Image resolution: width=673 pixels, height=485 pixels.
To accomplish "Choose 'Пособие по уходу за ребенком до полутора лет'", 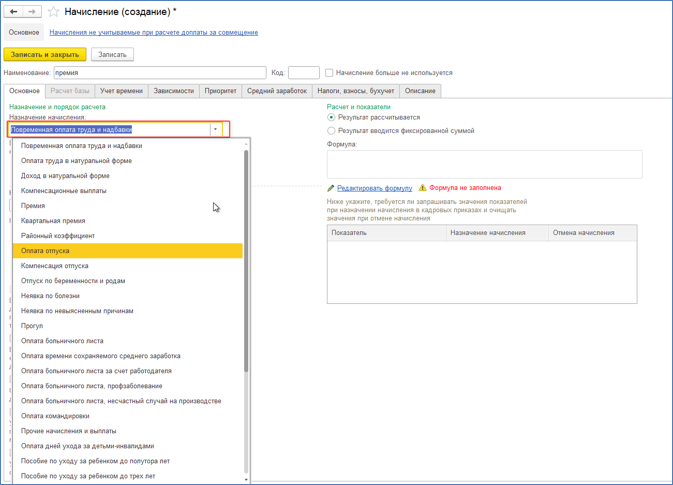I will pos(128,461).
